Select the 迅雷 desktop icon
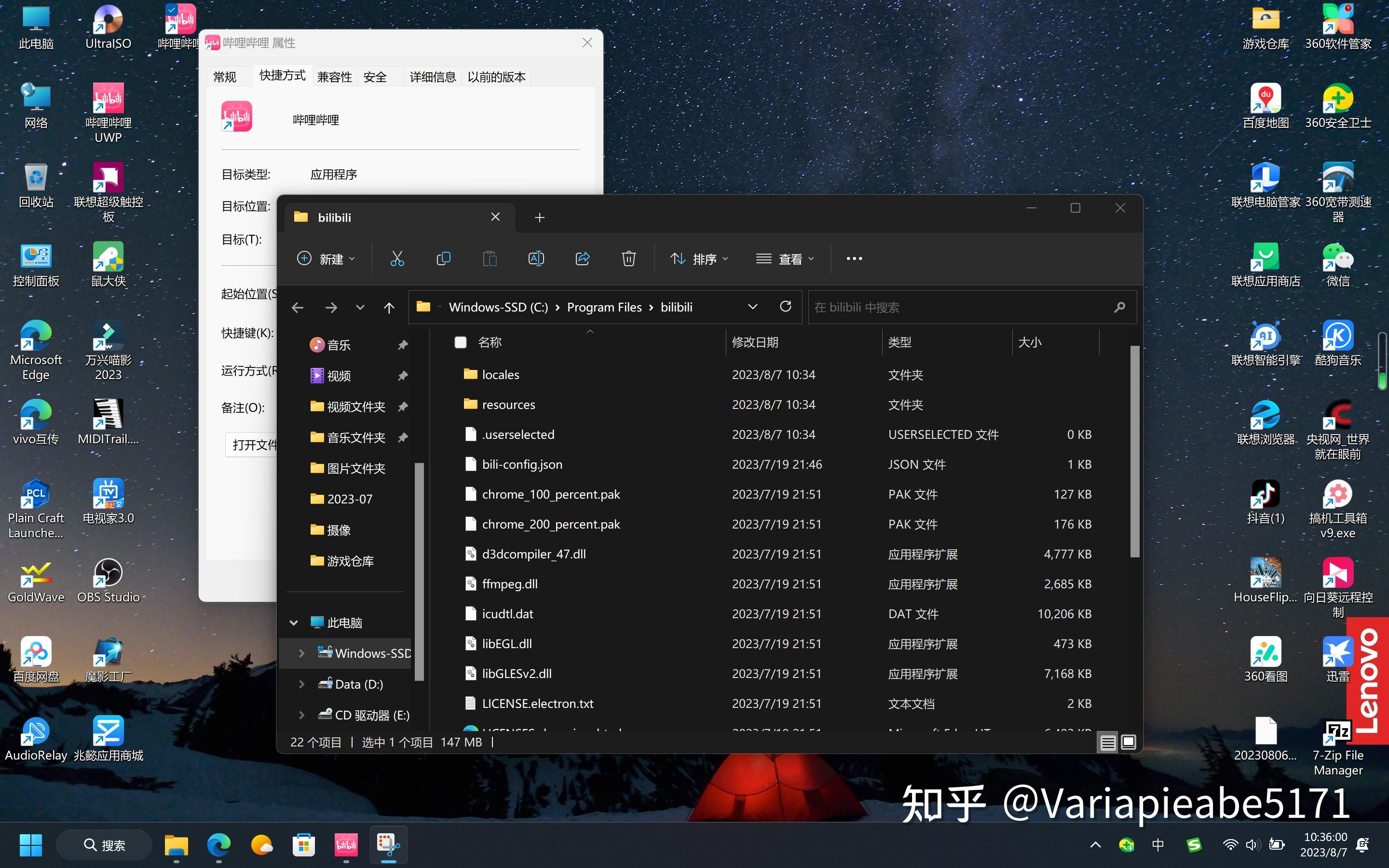 click(1338, 660)
